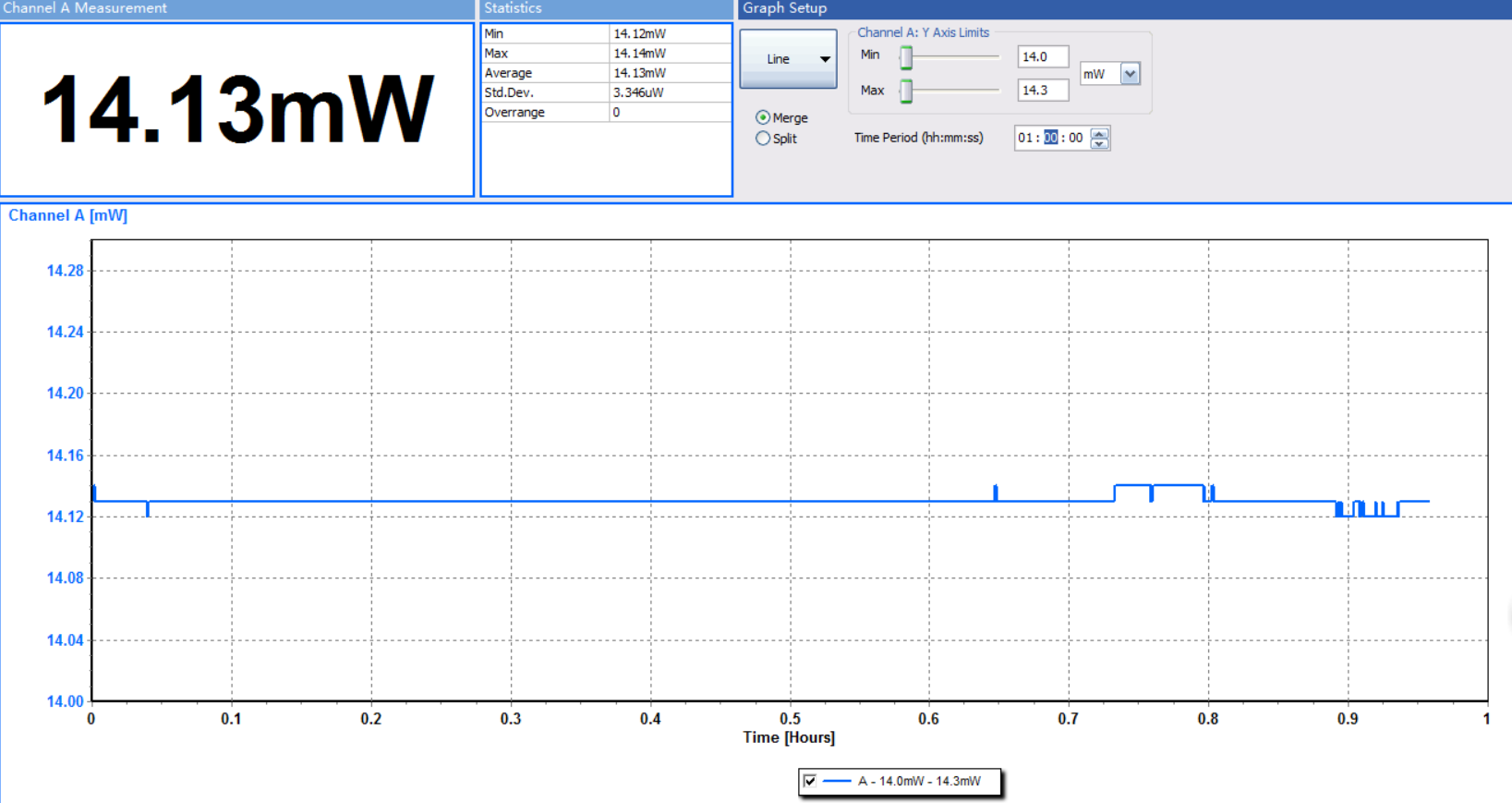Click the Y axis Max slider handle
Screen dimensions: 1512x803
(x=907, y=91)
